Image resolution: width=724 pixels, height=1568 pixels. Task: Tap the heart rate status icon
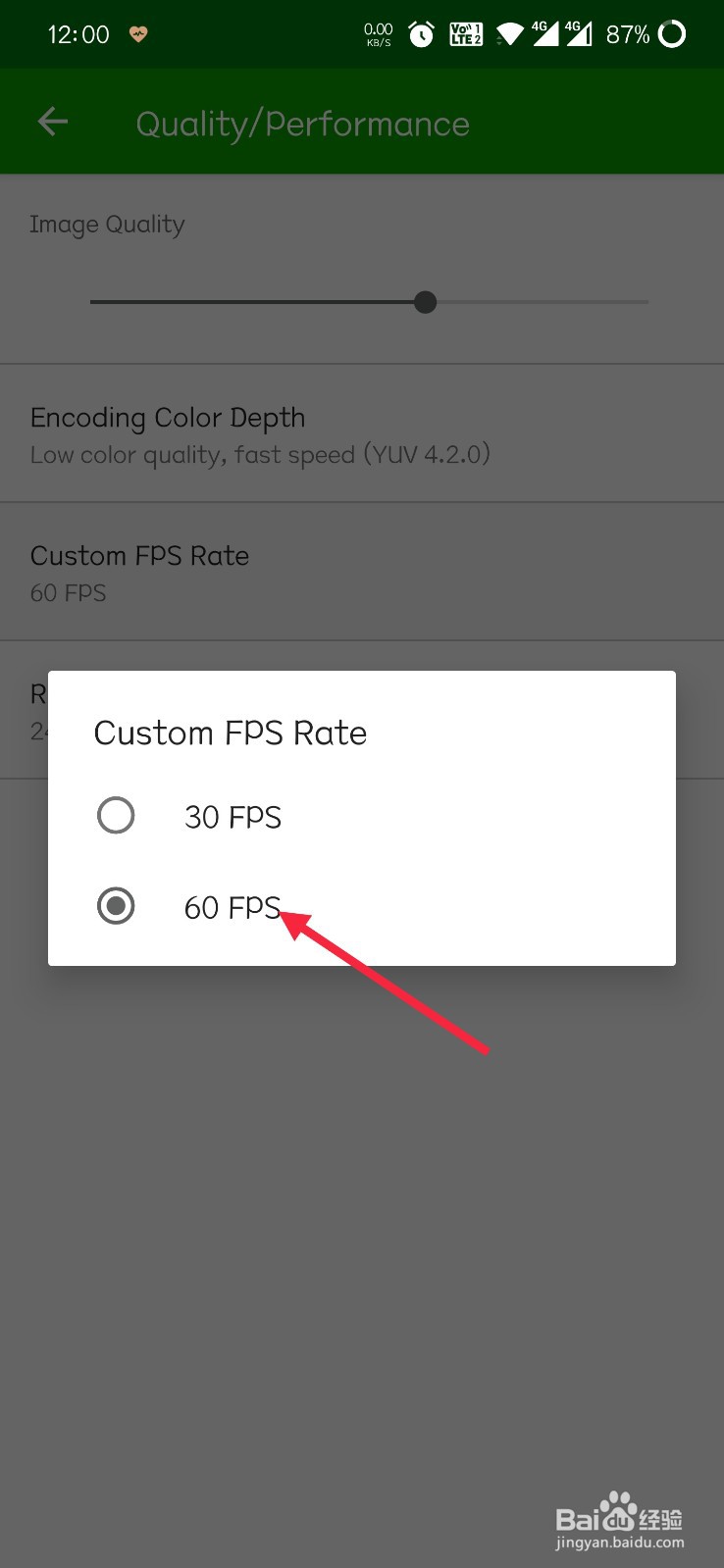point(138,34)
